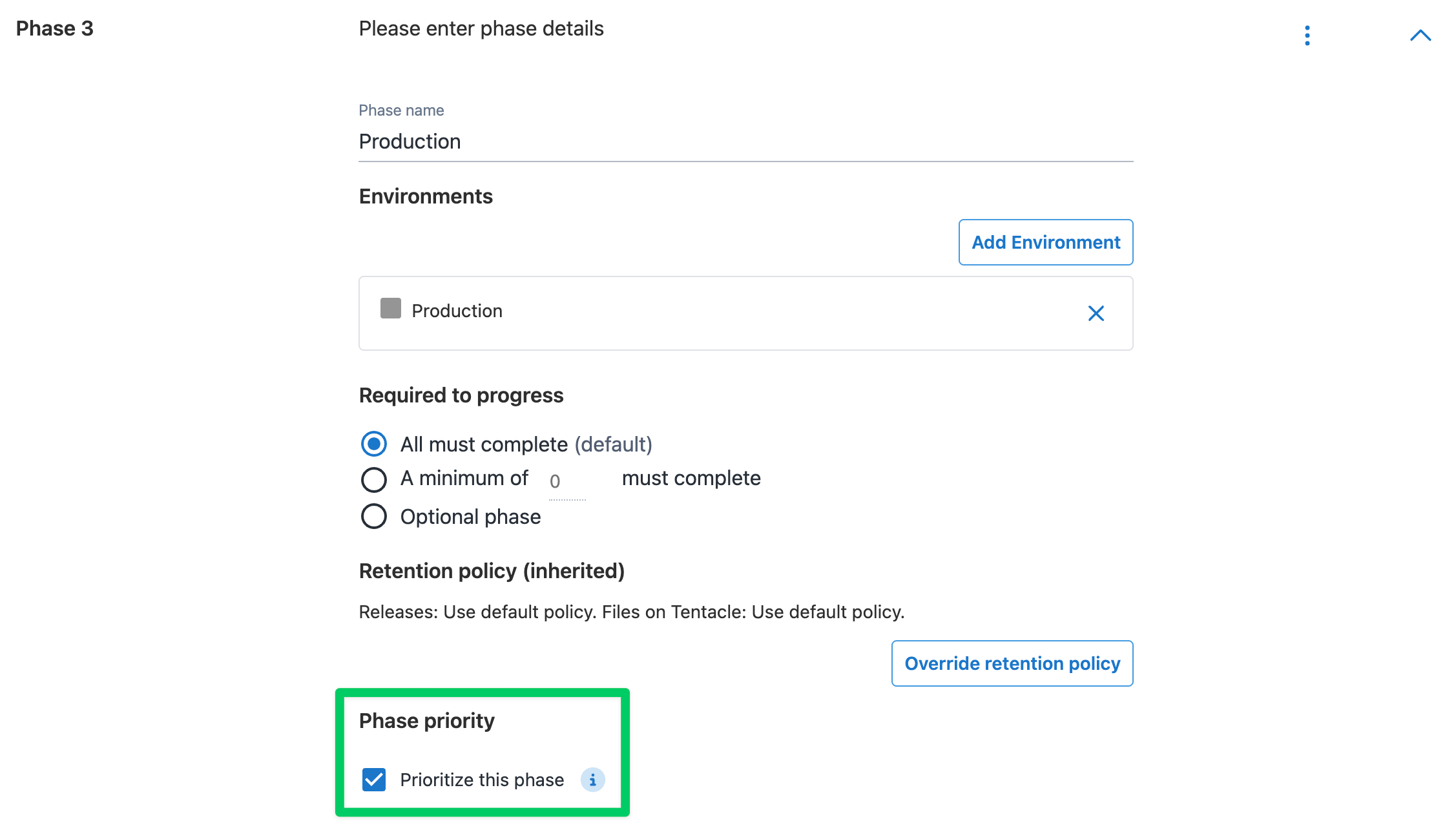Select All must complete option
The image size is (1456, 832).
coord(374,444)
